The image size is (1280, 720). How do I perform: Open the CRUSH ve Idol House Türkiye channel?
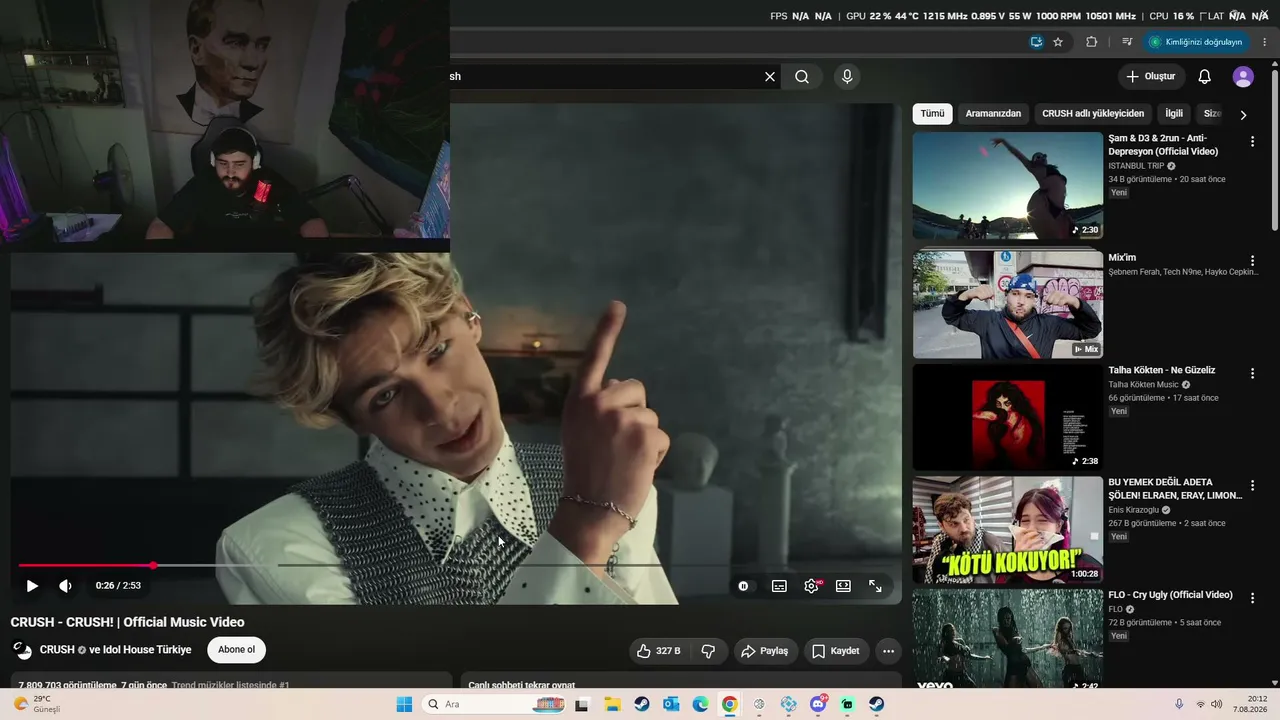click(115, 650)
